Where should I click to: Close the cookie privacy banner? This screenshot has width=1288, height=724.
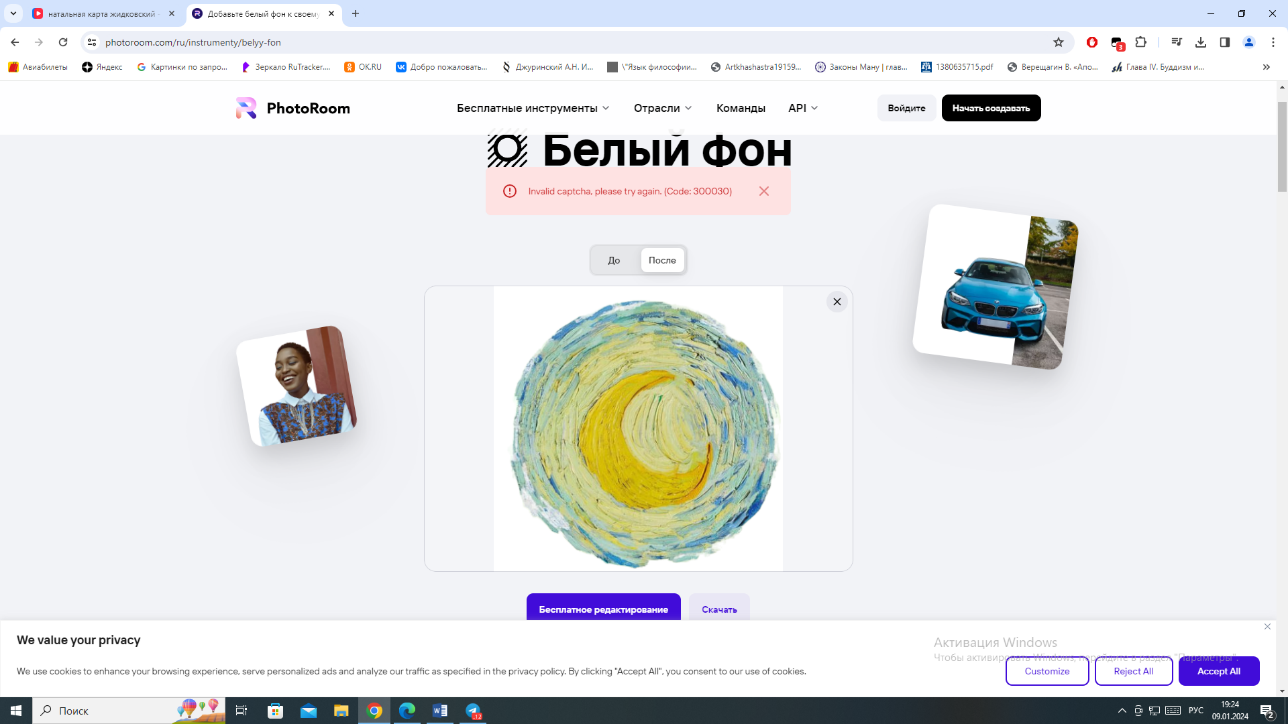[1267, 627]
